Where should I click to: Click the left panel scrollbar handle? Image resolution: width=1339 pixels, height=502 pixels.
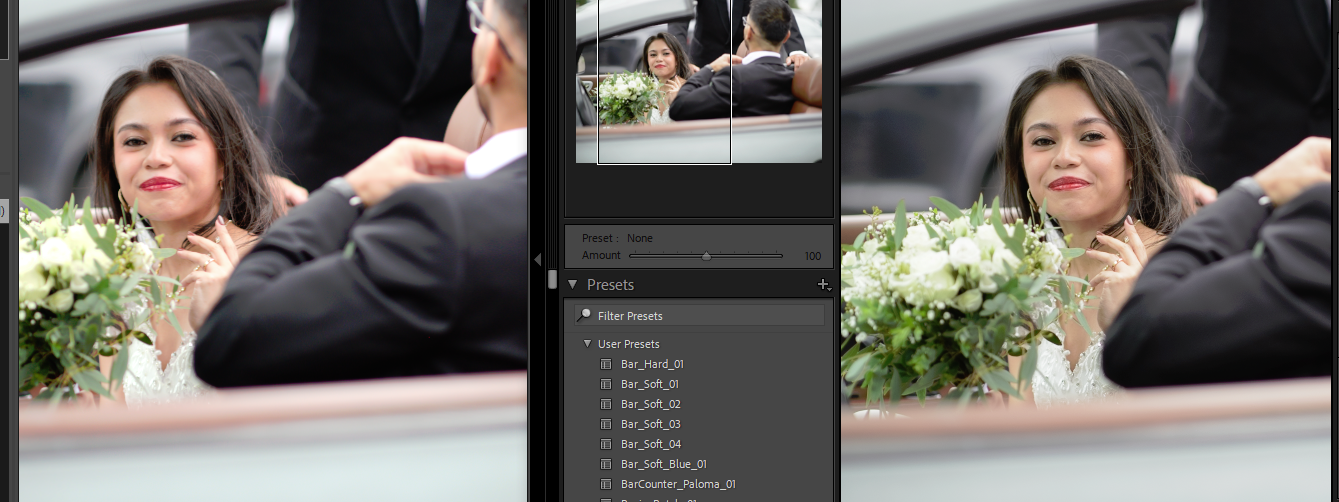pos(552,279)
